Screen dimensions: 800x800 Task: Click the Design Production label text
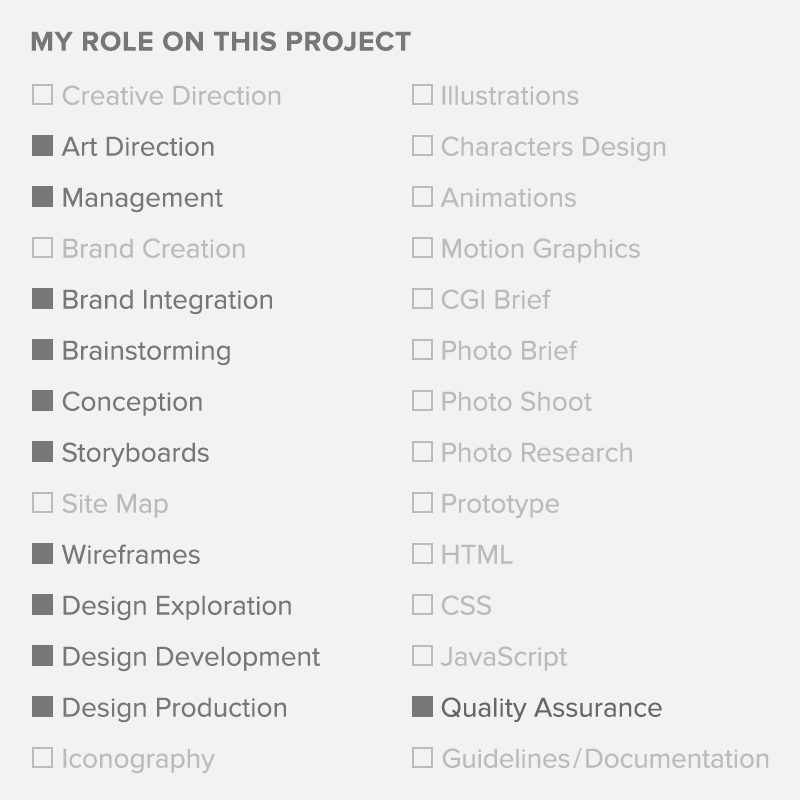[174, 708]
